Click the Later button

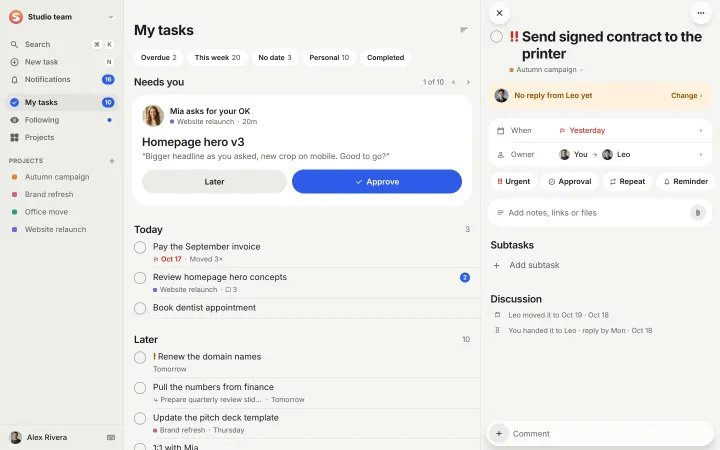[214, 182]
